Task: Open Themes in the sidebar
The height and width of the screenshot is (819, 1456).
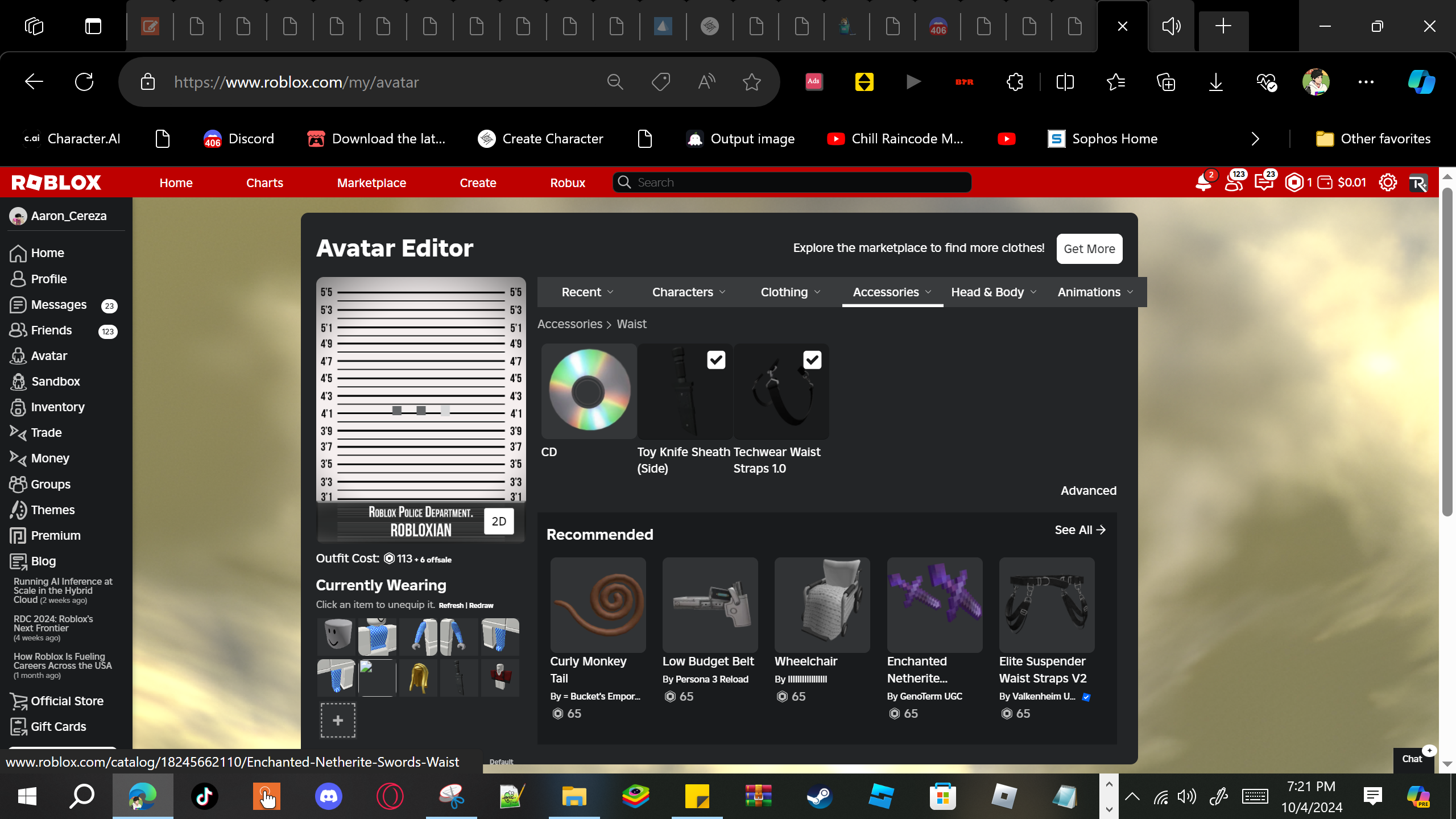Action: [x=53, y=510]
